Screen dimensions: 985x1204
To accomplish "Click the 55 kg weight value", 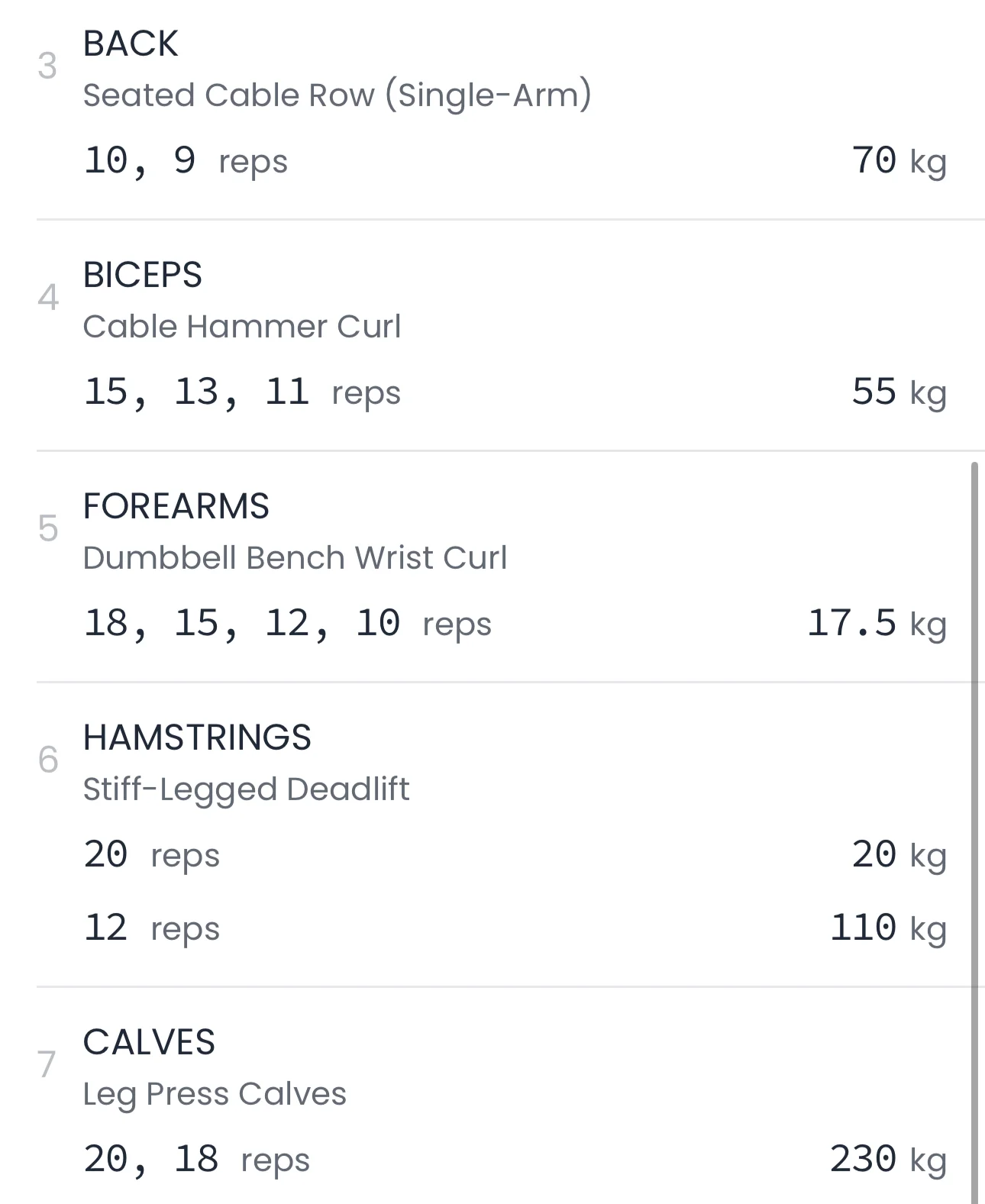I will pos(899,392).
